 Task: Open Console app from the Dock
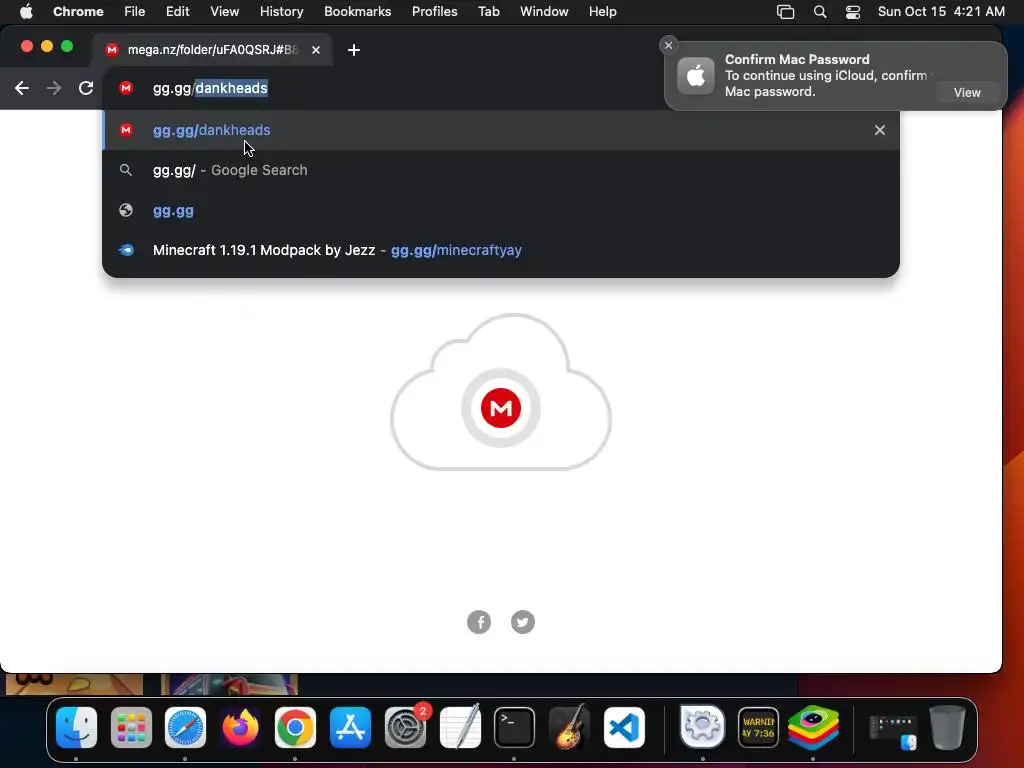tap(758, 728)
